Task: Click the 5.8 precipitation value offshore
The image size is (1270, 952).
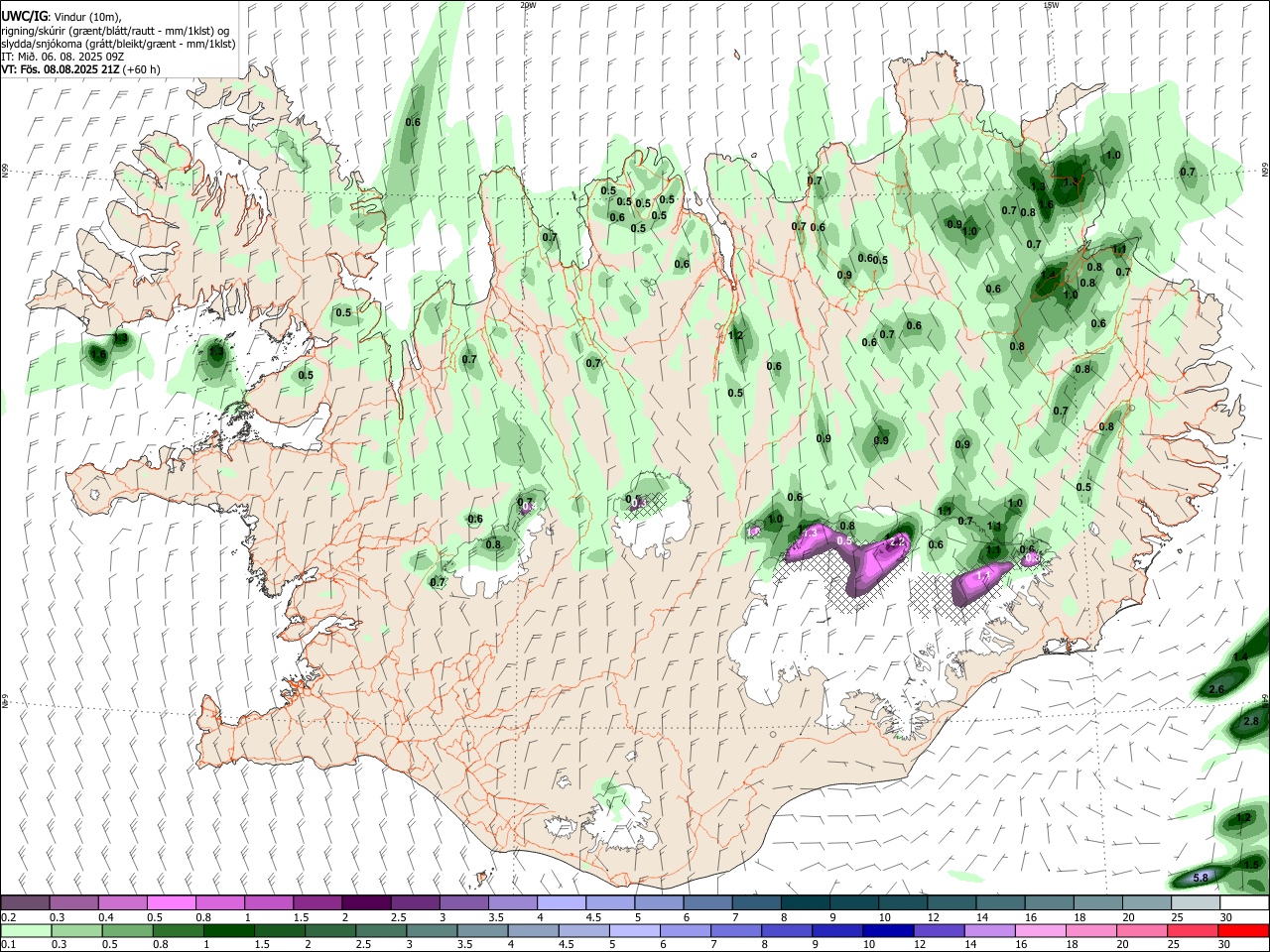Action: pyautogui.click(x=1200, y=878)
